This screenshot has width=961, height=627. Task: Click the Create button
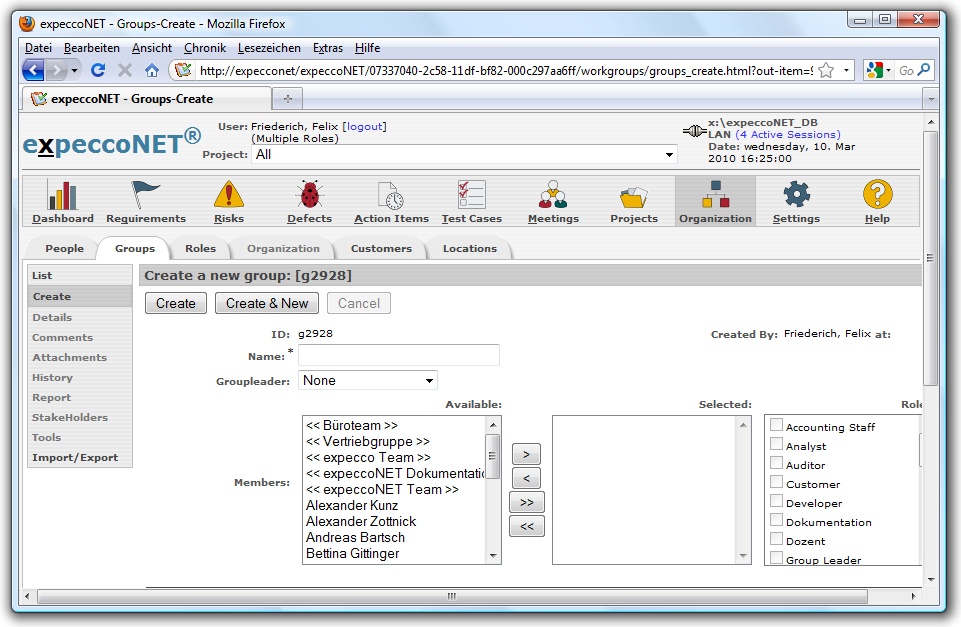tap(175, 303)
